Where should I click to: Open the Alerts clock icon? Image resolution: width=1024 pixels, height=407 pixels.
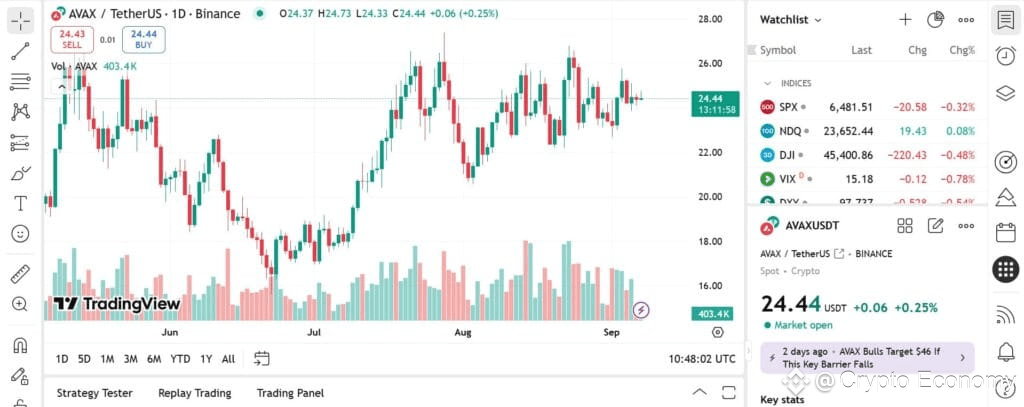[1005, 56]
